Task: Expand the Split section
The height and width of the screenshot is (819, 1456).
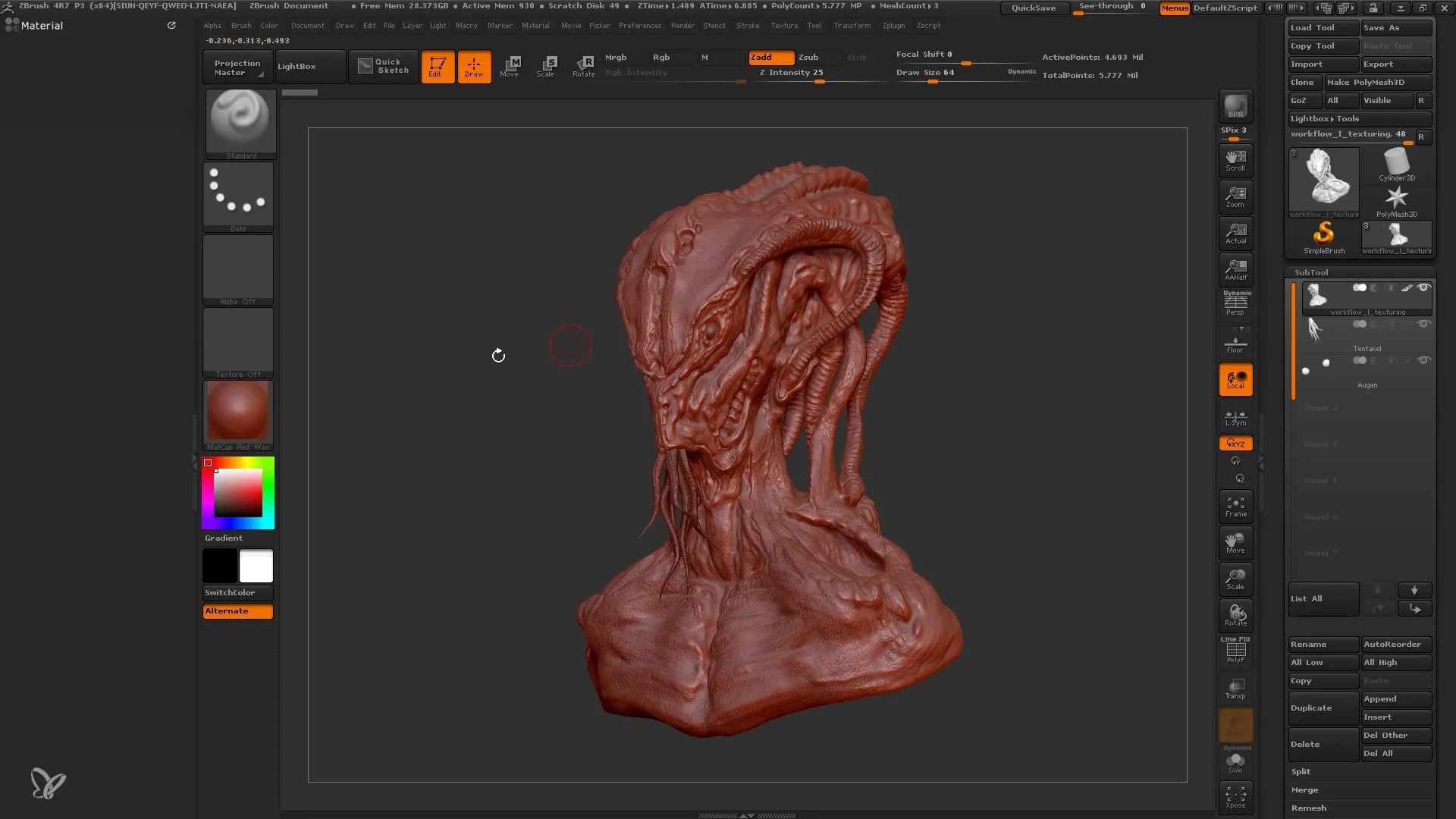Action: tap(1301, 771)
